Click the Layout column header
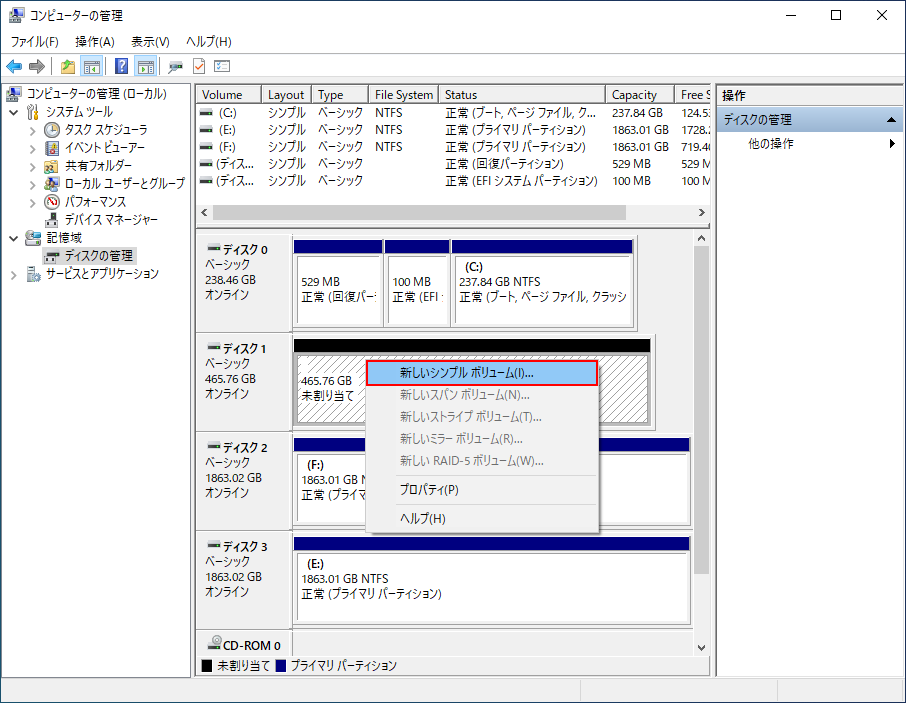Image resolution: width=906 pixels, height=703 pixels. tap(287, 95)
